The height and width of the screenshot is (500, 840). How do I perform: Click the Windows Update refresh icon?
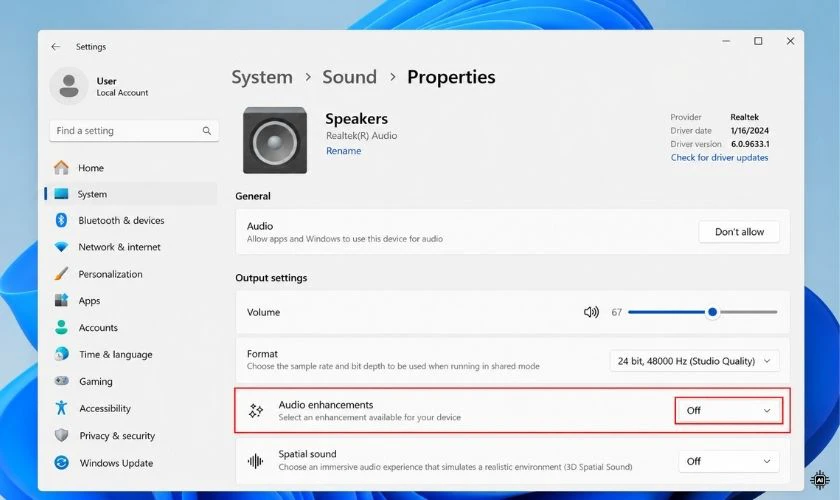pos(62,462)
